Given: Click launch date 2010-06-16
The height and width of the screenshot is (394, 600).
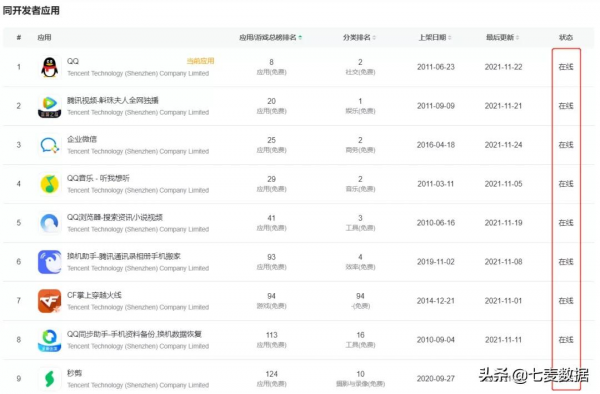Looking at the screenshot, I should coord(436,223).
